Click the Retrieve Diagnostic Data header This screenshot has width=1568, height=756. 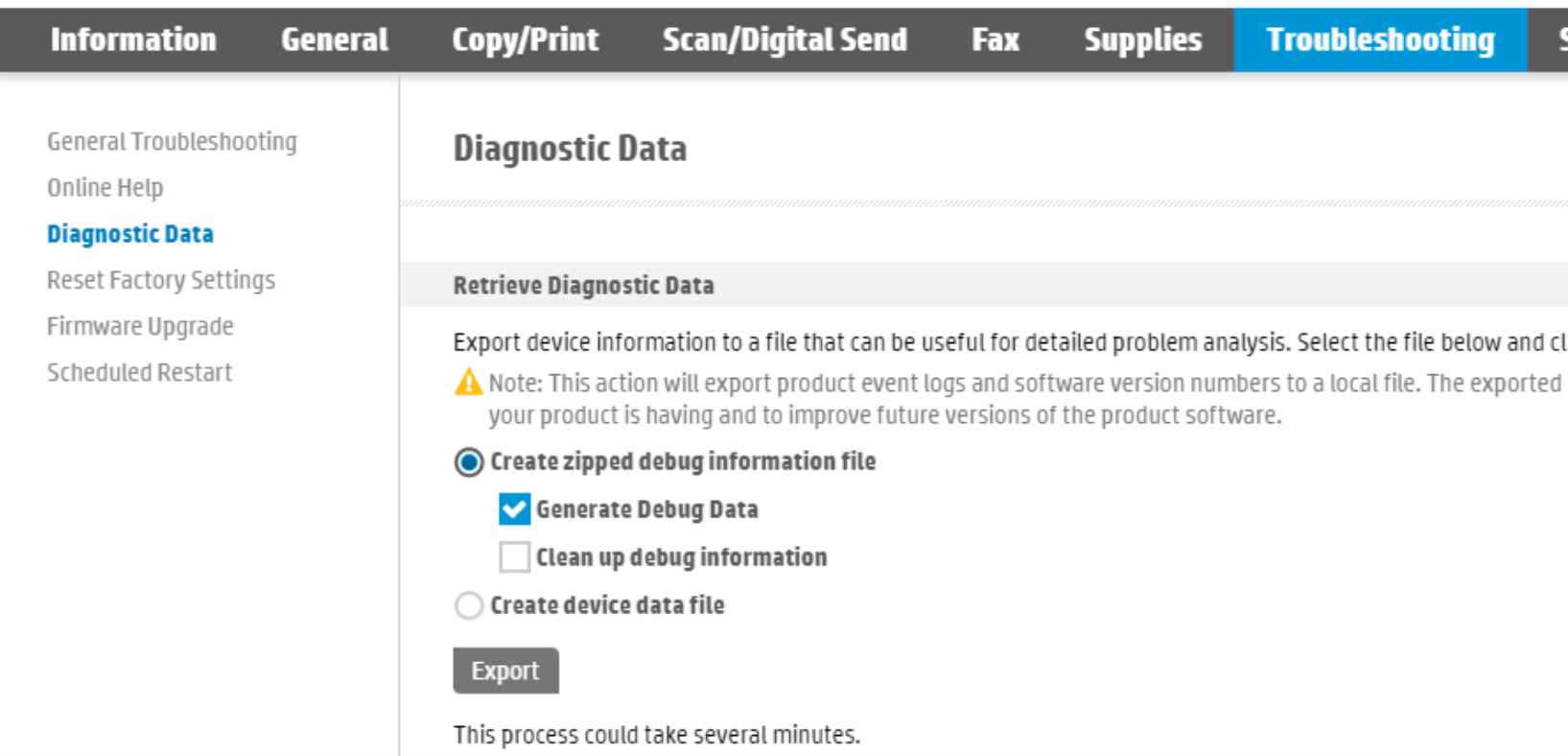pyautogui.click(x=582, y=285)
